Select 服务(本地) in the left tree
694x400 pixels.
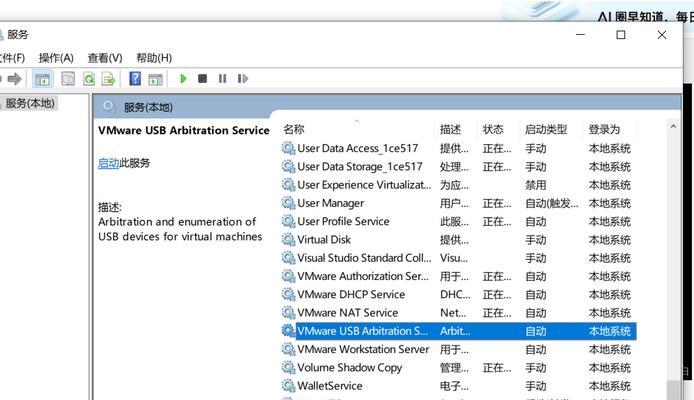[30, 104]
